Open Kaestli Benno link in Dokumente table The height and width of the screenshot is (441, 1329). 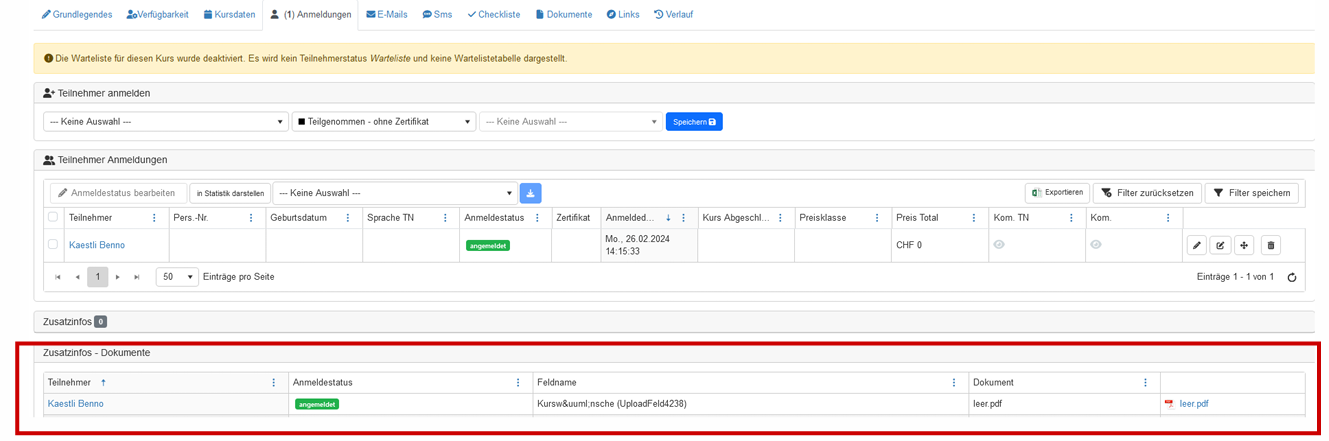pos(76,404)
